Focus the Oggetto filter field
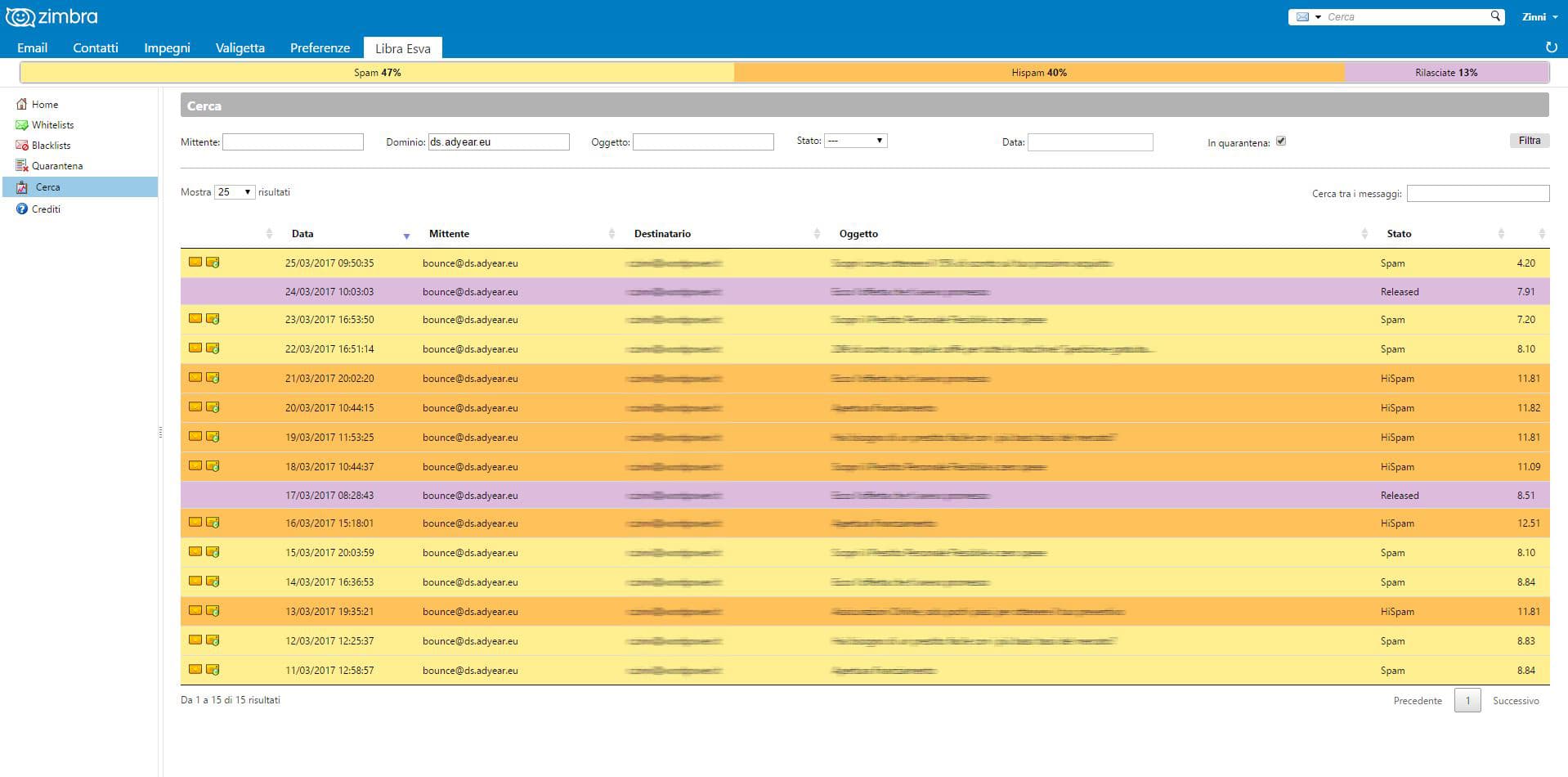 point(703,142)
